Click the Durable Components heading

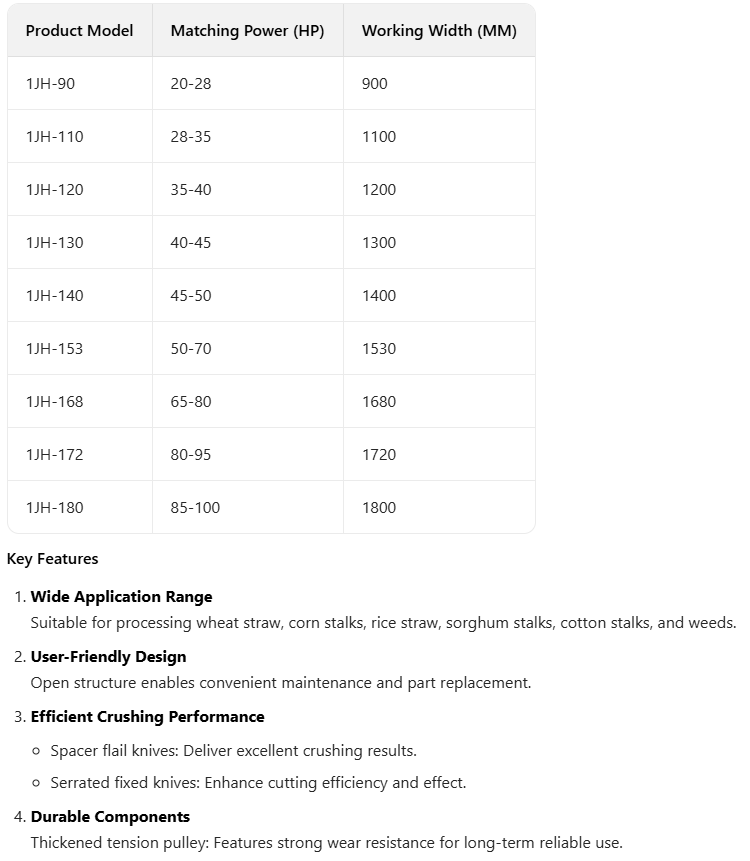[110, 817]
